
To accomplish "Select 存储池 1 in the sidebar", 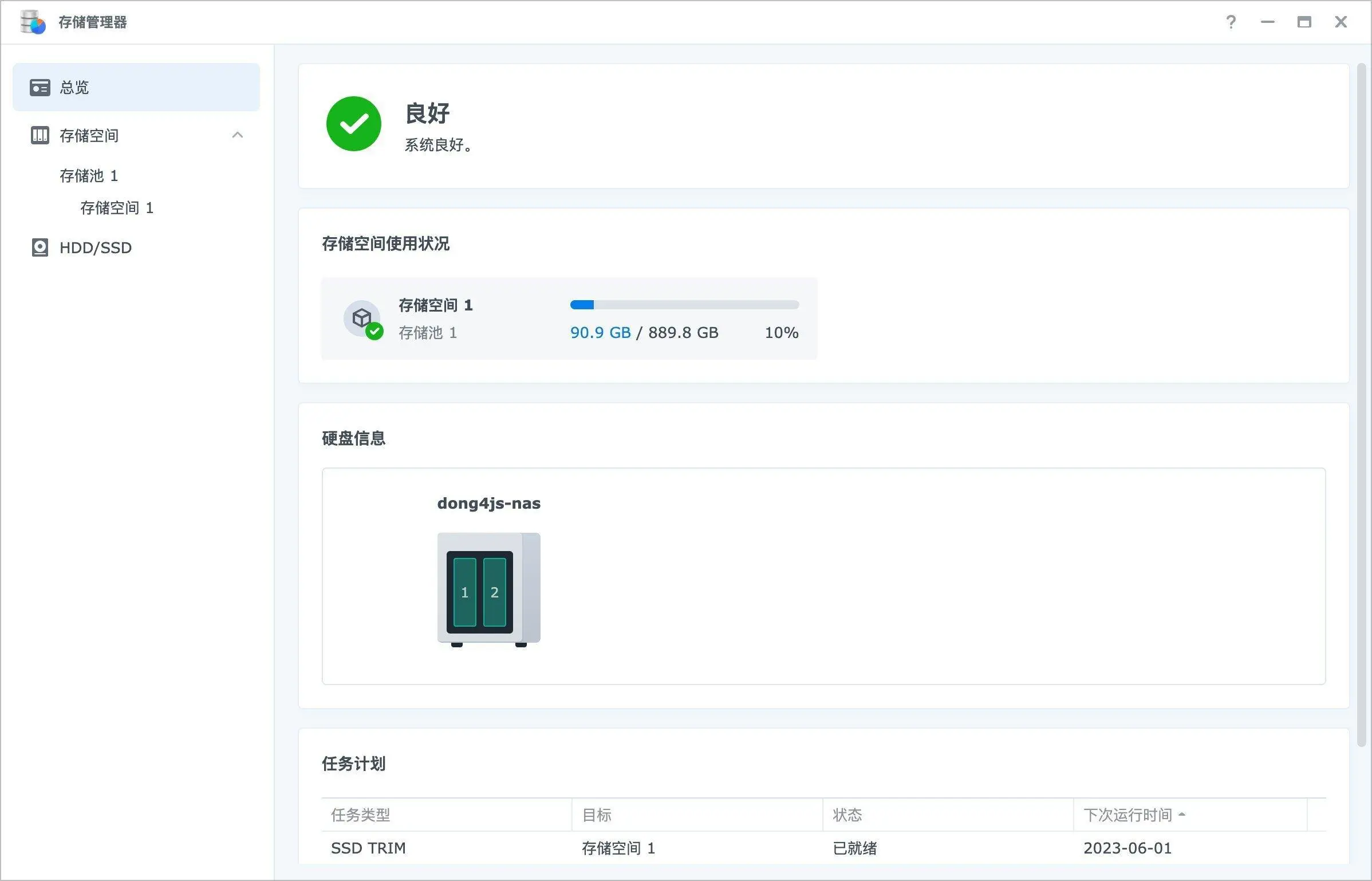I will (89, 176).
